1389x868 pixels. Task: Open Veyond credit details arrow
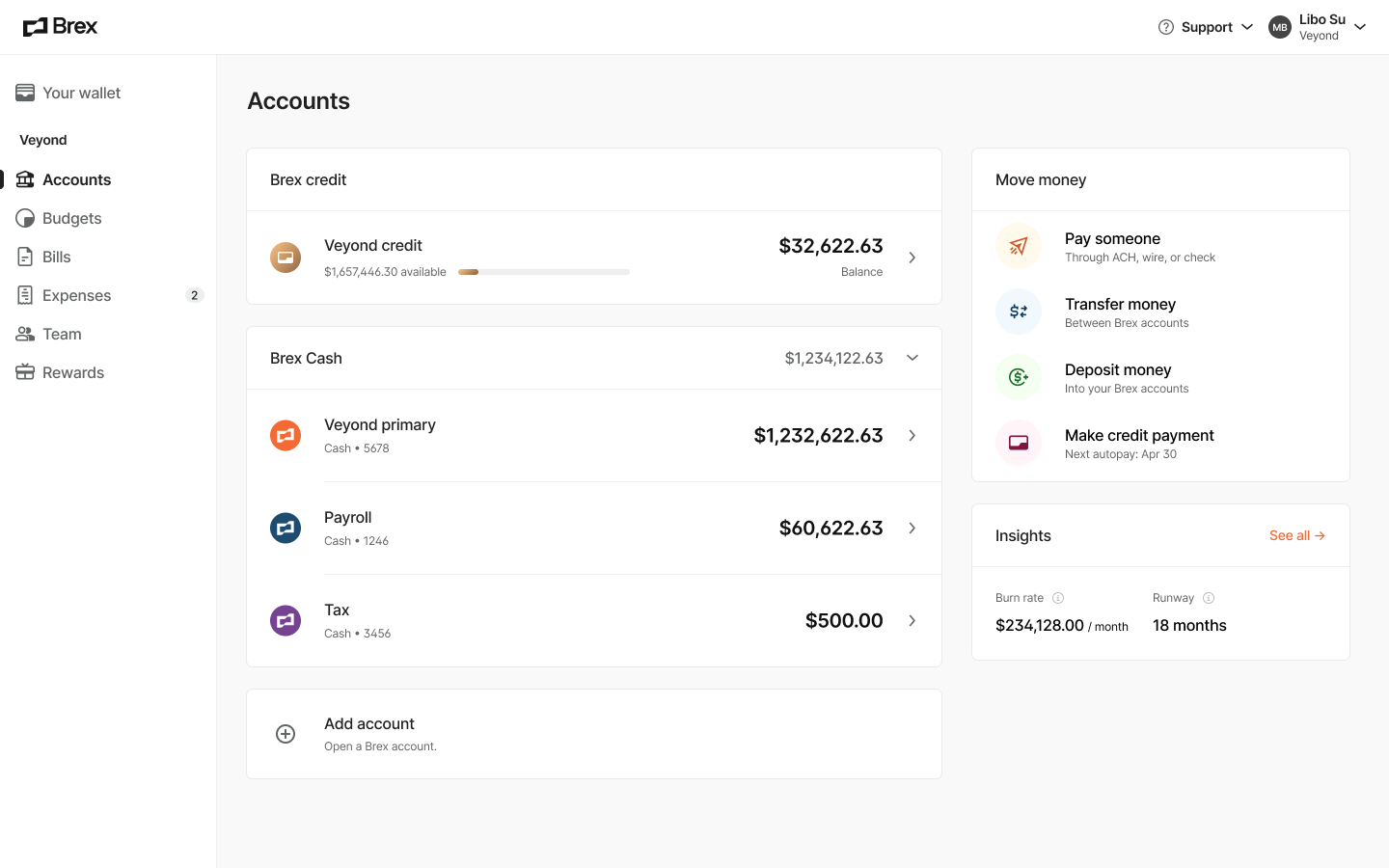point(912,258)
